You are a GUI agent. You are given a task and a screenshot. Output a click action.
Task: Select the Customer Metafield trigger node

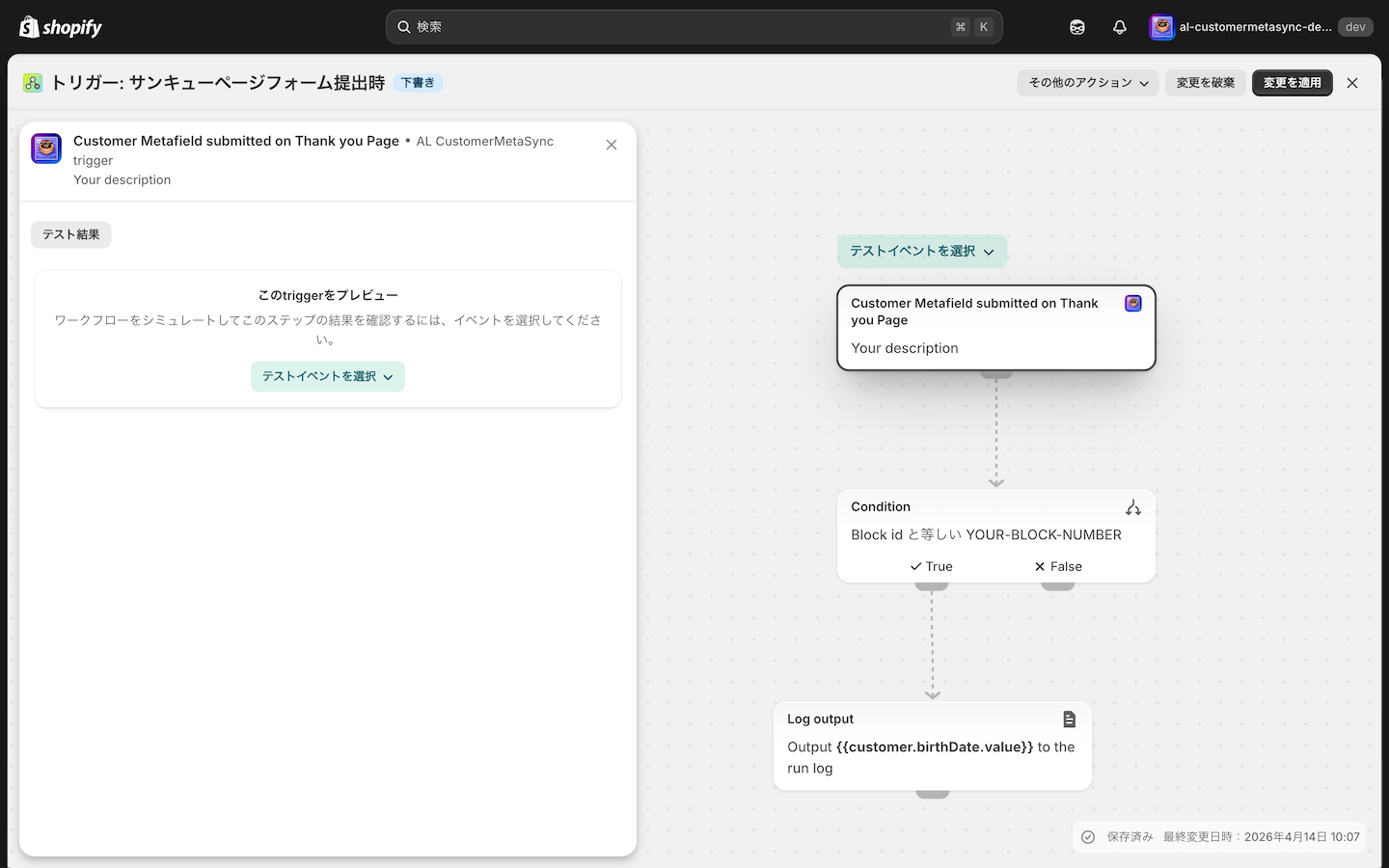point(996,328)
